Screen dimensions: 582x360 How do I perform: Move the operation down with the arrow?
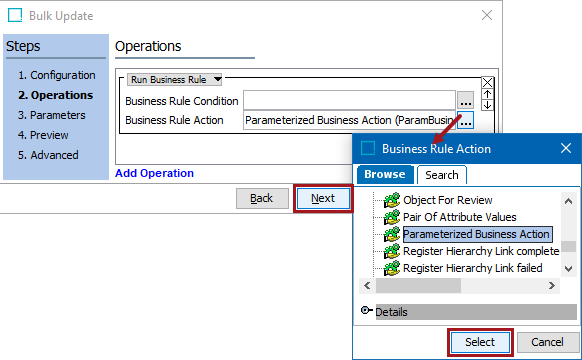(487, 105)
